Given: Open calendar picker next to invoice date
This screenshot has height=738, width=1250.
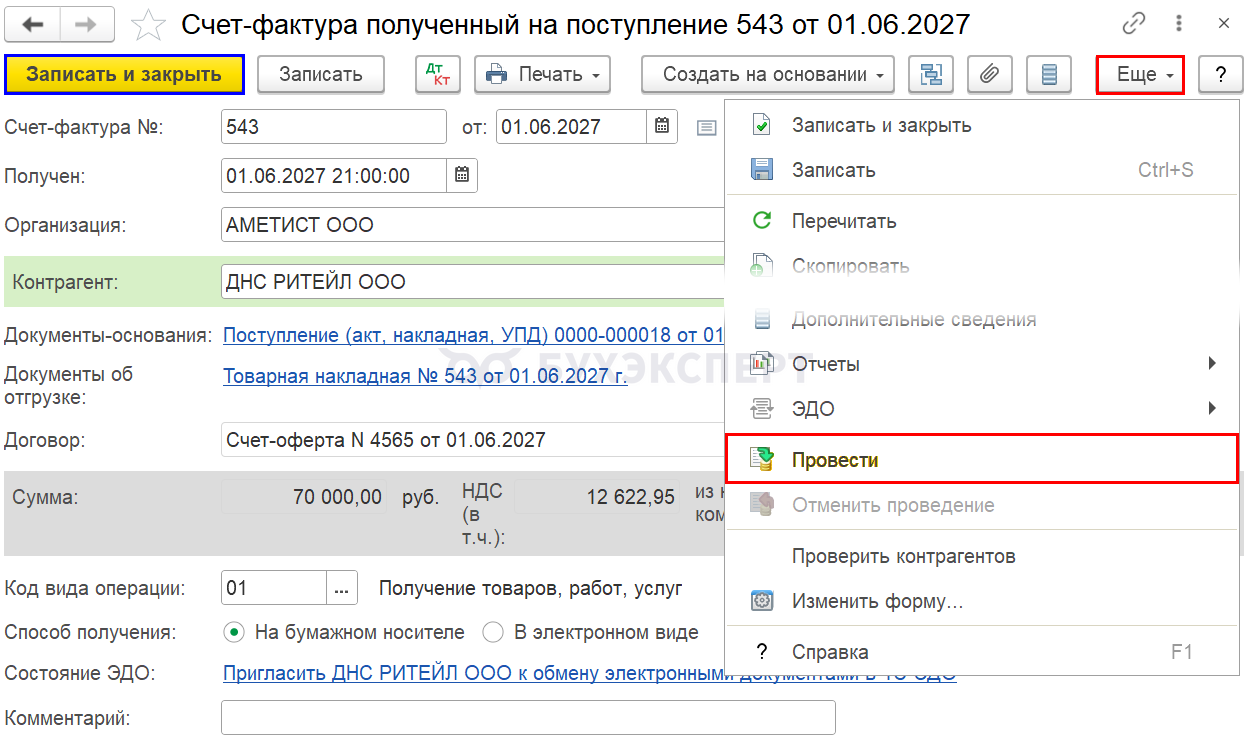Looking at the screenshot, I should point(662,127).
